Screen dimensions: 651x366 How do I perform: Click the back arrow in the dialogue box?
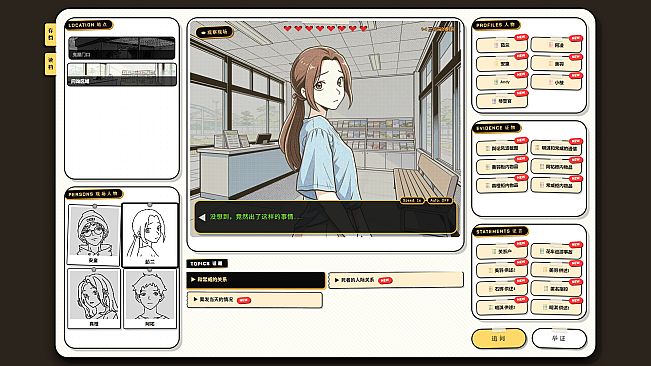[x=202, y=217]
